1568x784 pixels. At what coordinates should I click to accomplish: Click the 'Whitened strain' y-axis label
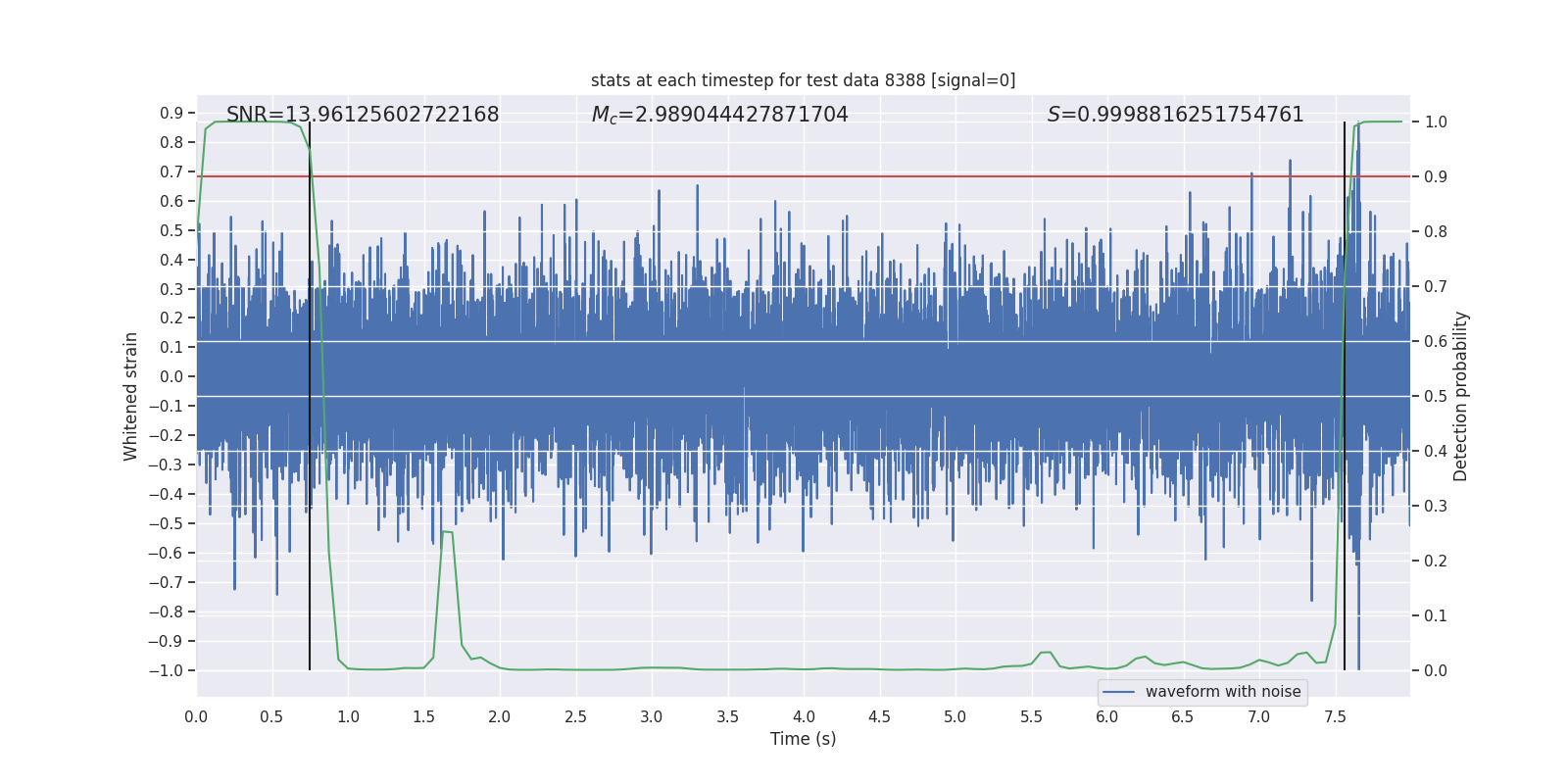click(131, 396)
